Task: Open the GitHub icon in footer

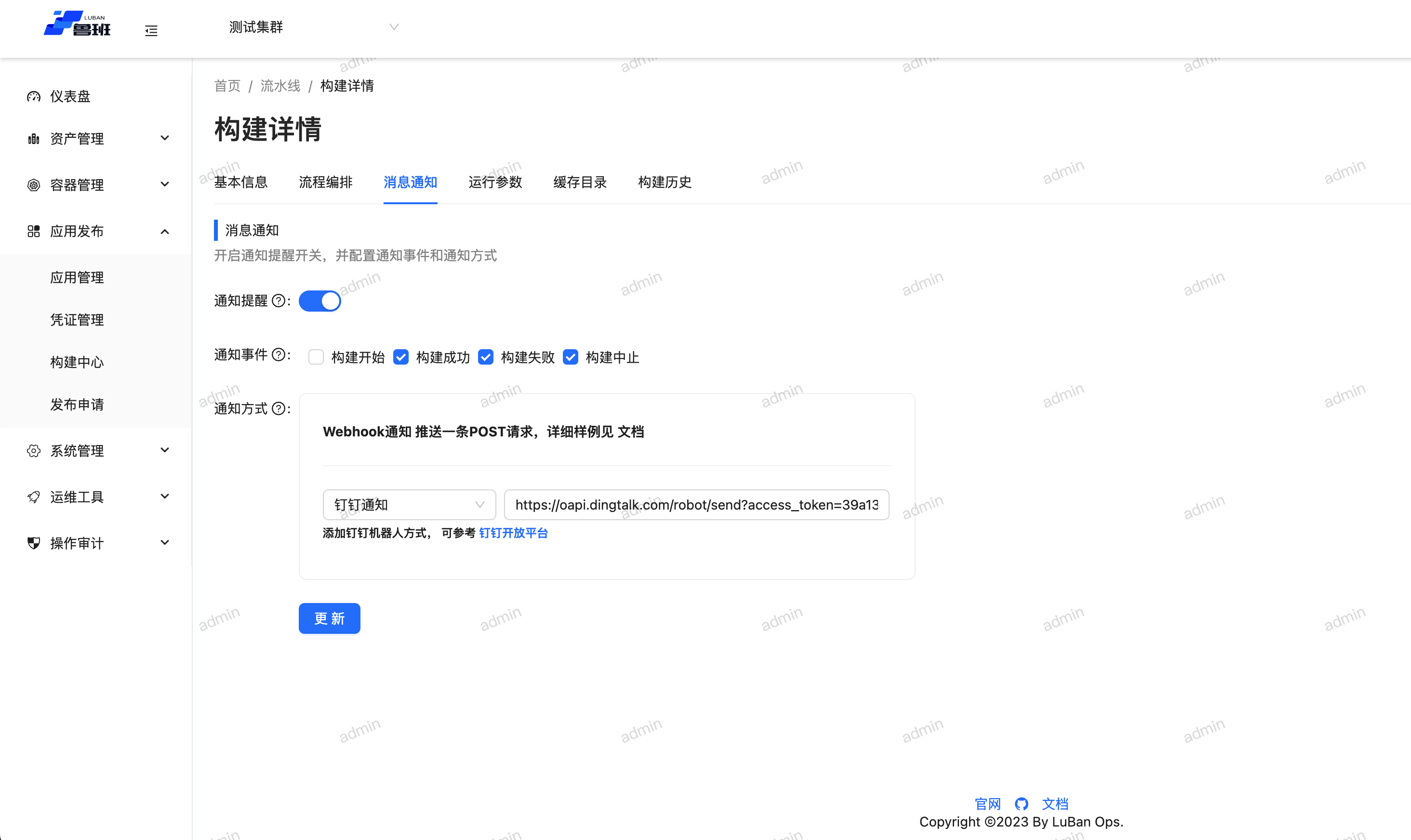Action: pyautogui.click(x=1022, y=804)
